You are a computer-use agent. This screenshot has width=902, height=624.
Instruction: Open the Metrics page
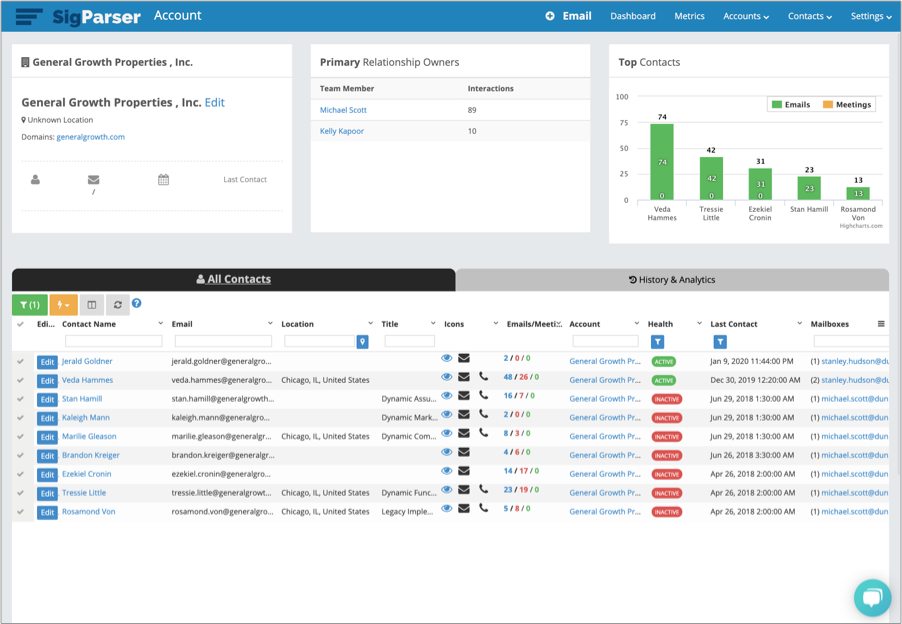pyautogui.click(x=689, y=16)
